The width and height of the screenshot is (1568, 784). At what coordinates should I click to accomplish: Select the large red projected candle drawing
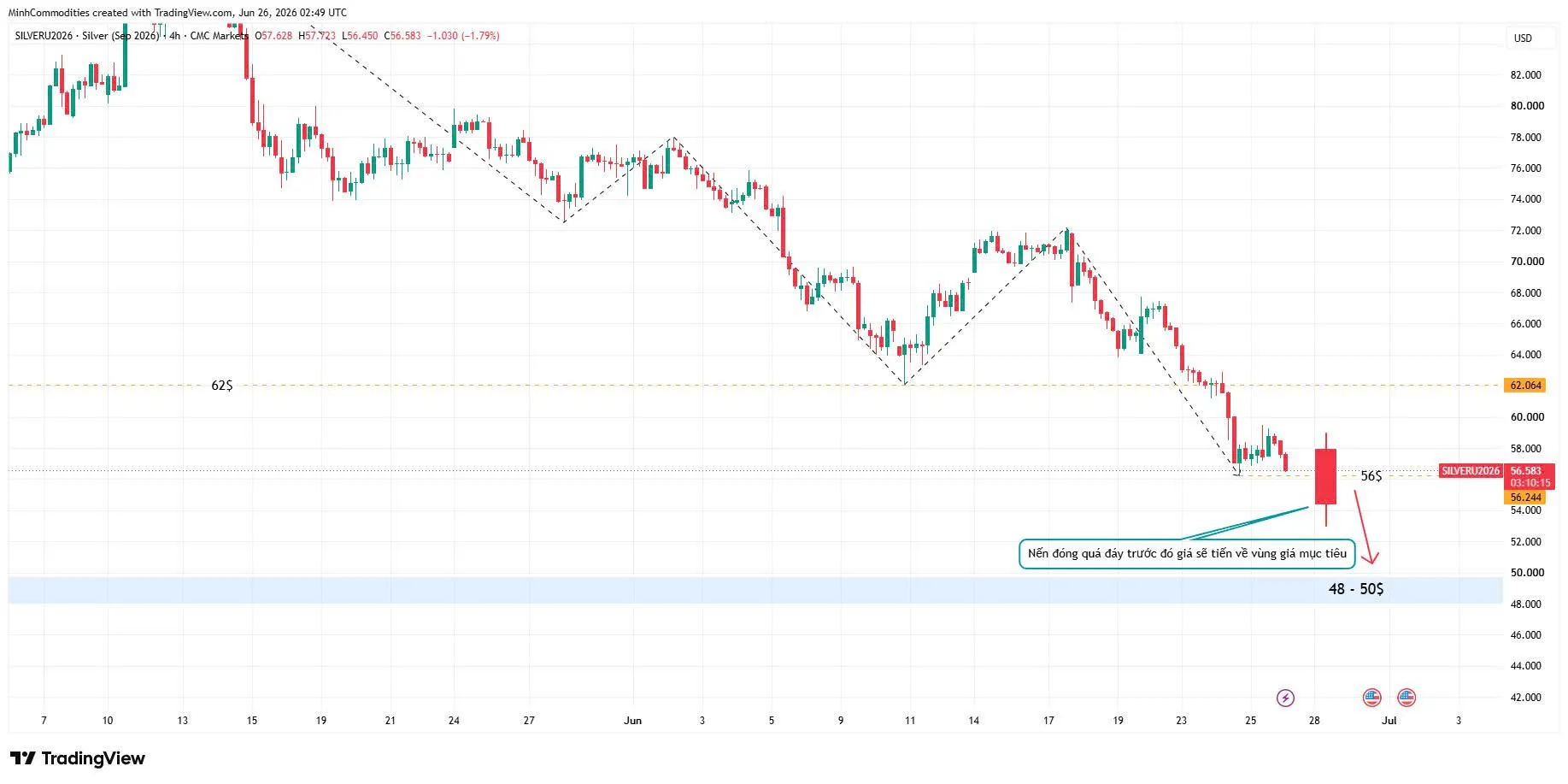[1325, 477]
